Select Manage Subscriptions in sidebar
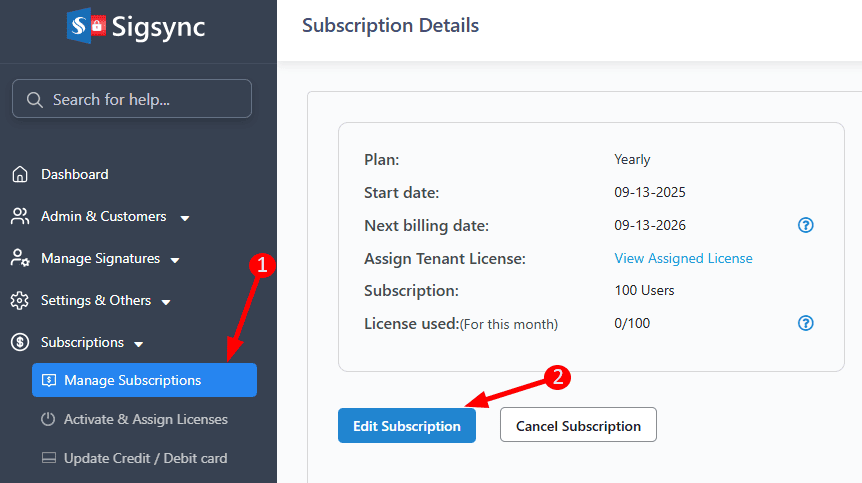862x483 pixels. pos(132,380)
